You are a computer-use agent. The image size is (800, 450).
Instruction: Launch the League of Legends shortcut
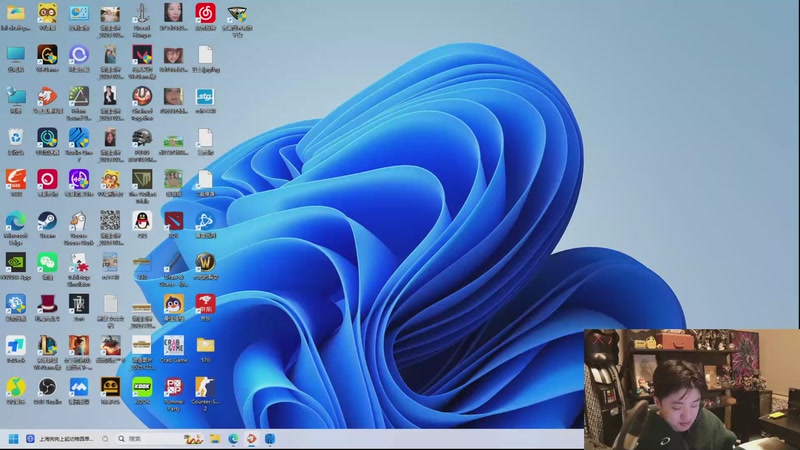(47, 345)
